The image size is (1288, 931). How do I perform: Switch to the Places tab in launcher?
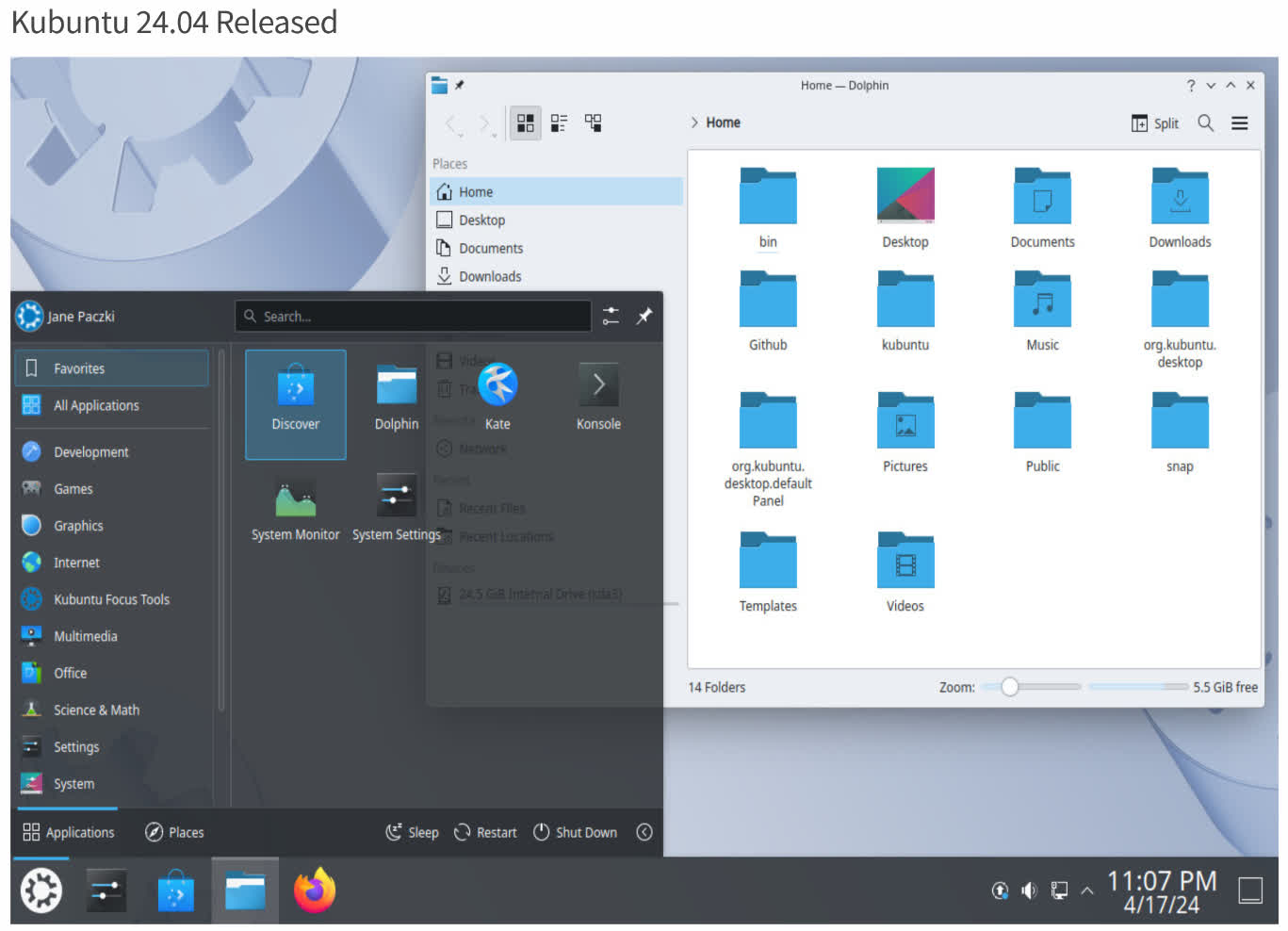pos(174,832)
